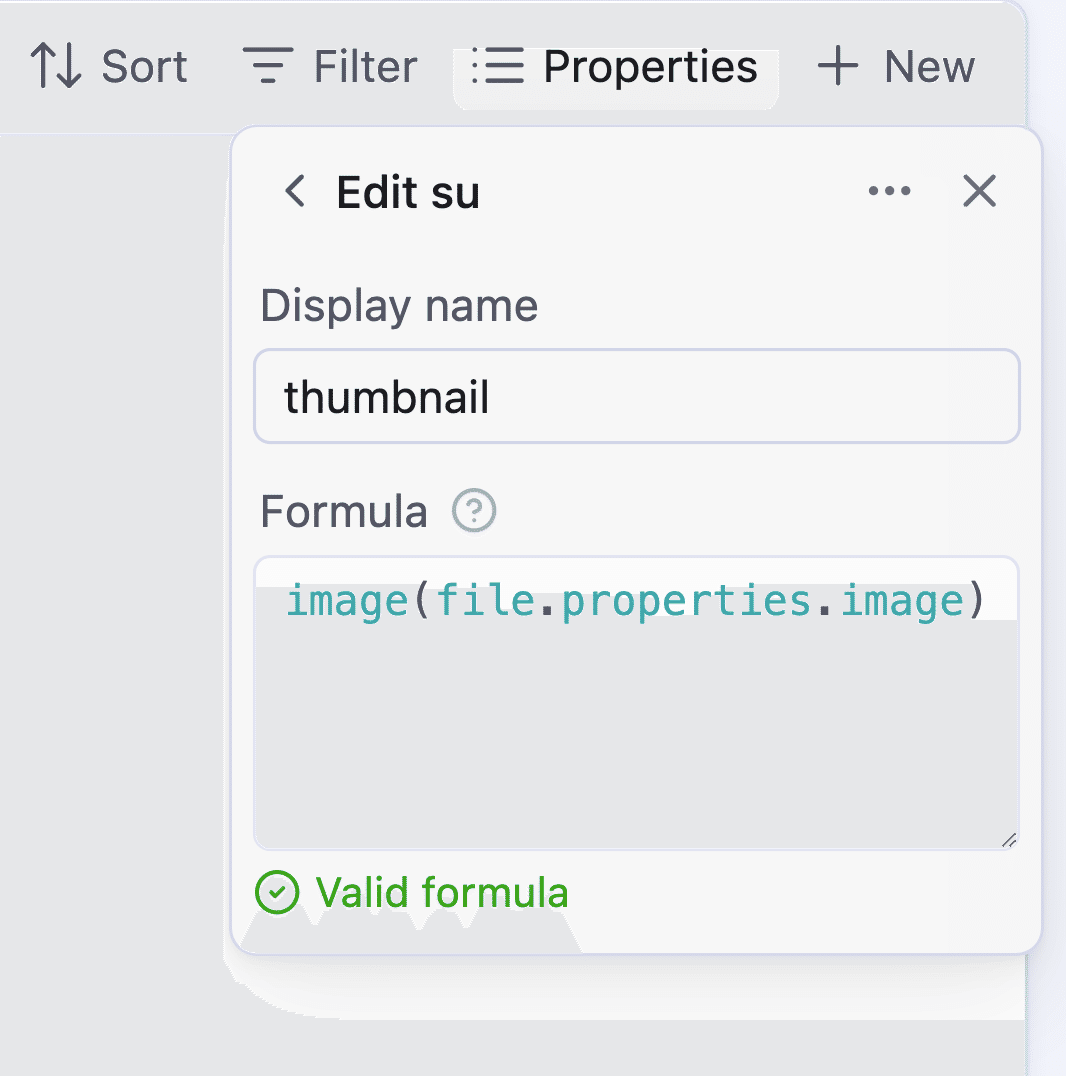This screenshot has width=1066, height=1076.
Task: Open the Formula help question icon
Action: pos(474,512)
